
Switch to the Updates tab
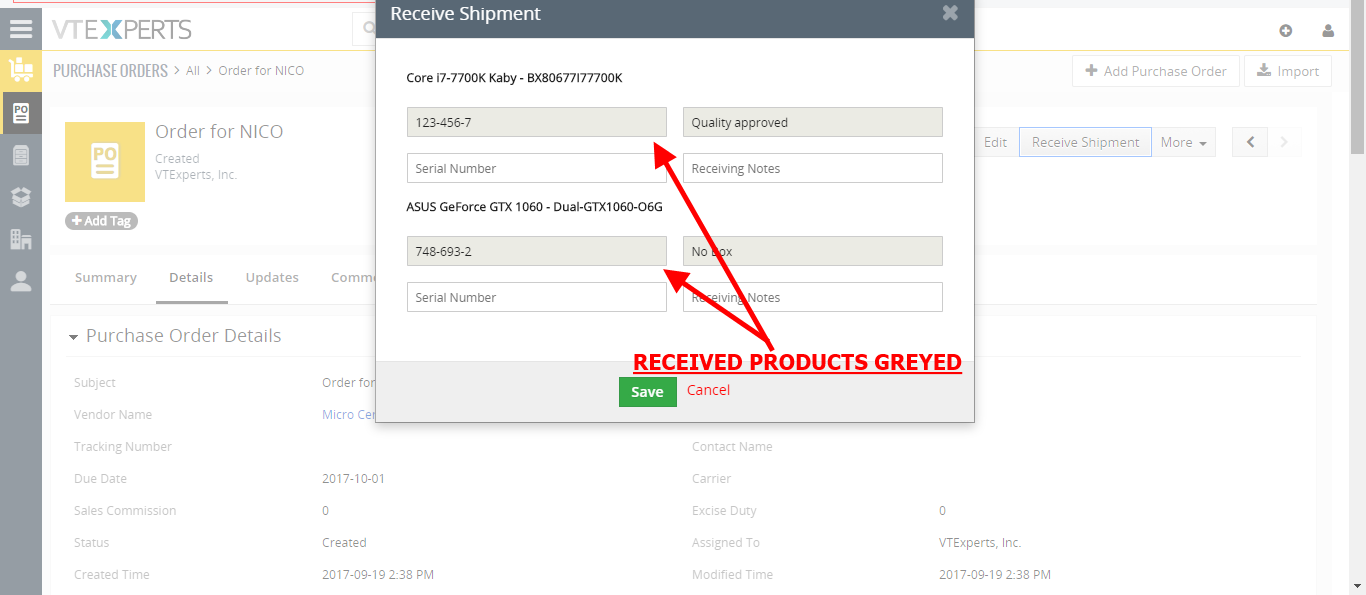[272, 277]
